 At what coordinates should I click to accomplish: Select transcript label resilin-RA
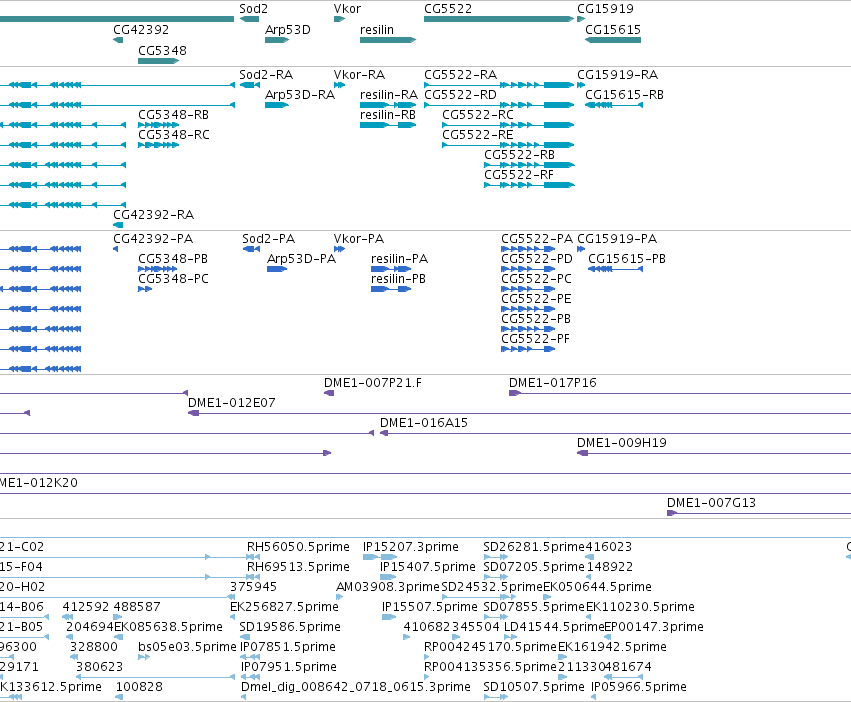[389, 95]
